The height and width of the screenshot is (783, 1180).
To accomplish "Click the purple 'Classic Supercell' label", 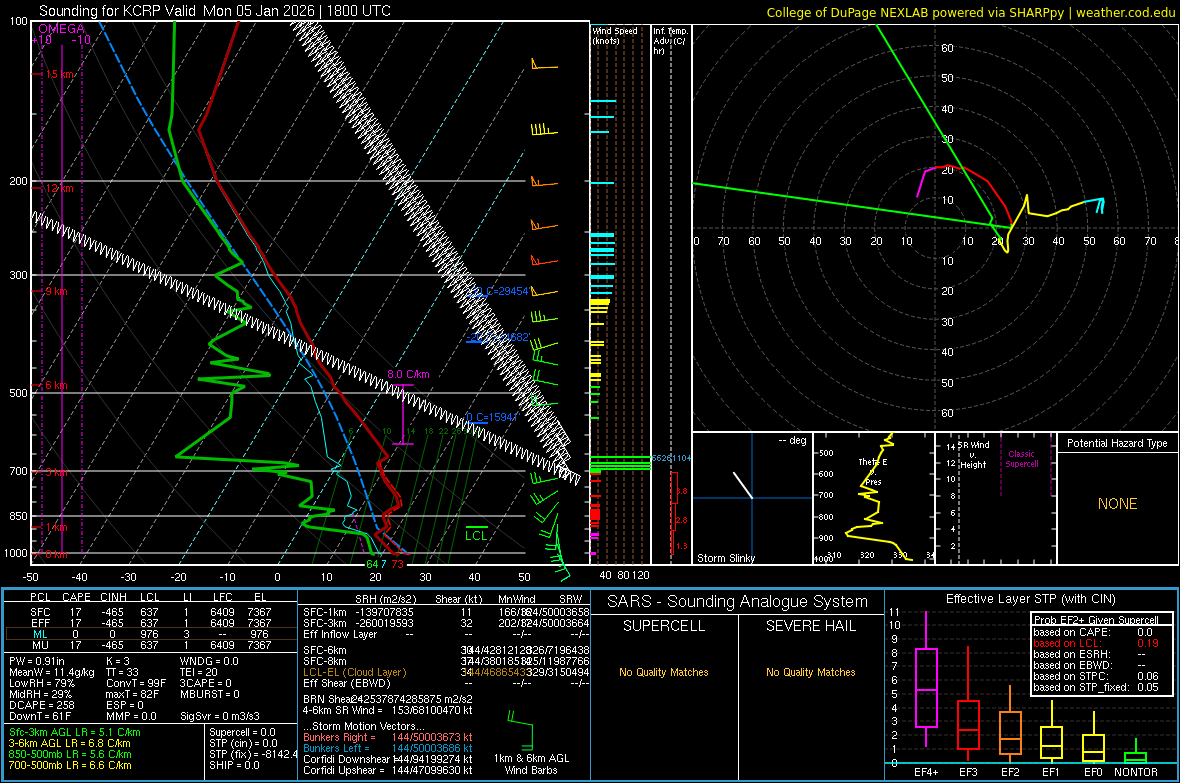I will click(x=1021, y=459).
